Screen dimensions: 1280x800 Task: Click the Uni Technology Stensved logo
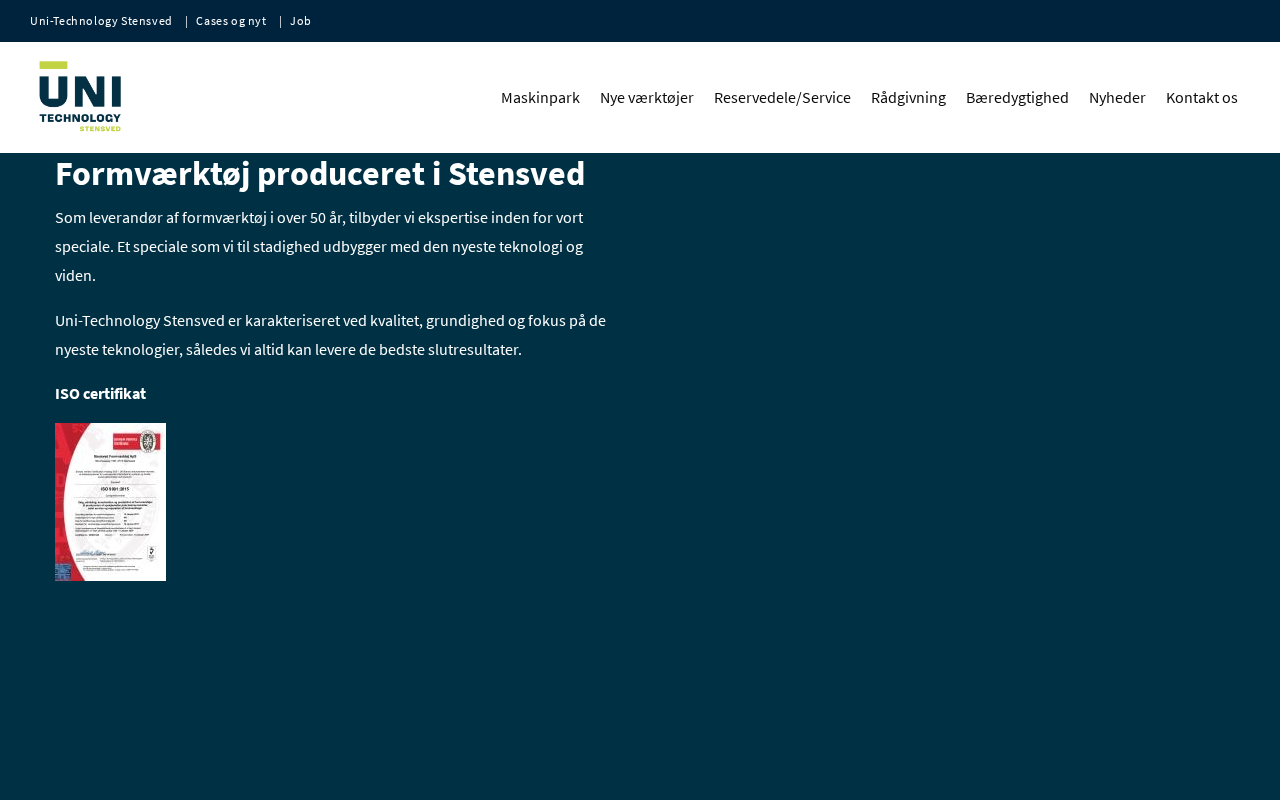pyautogui.click(x=80, y=97)
